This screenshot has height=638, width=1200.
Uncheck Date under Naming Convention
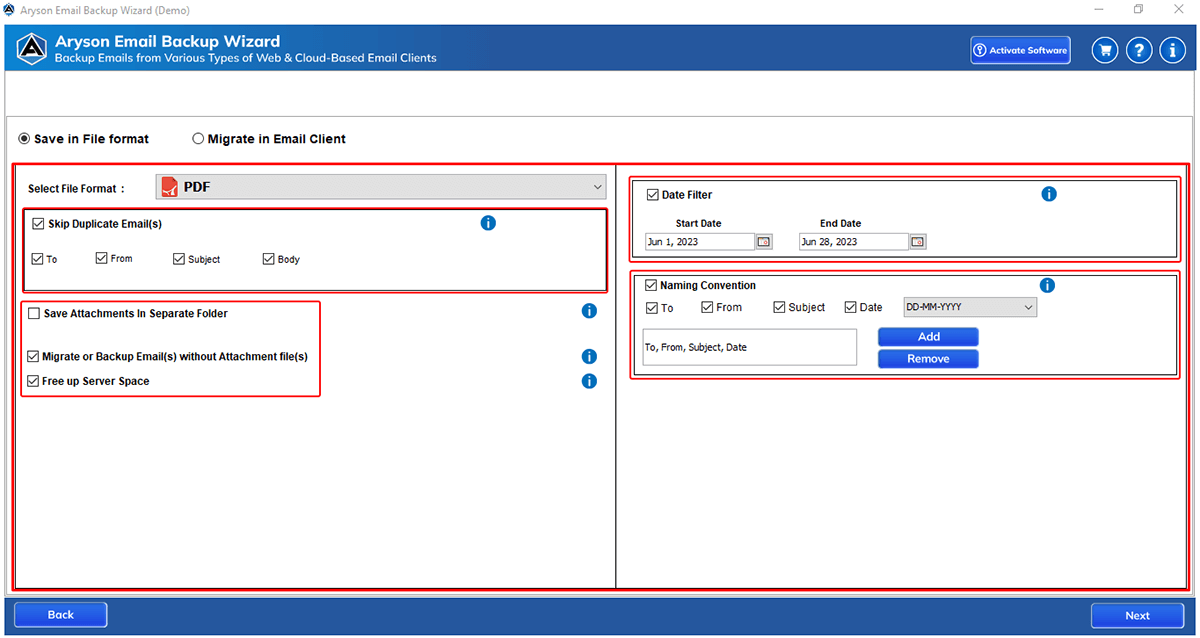851,307
